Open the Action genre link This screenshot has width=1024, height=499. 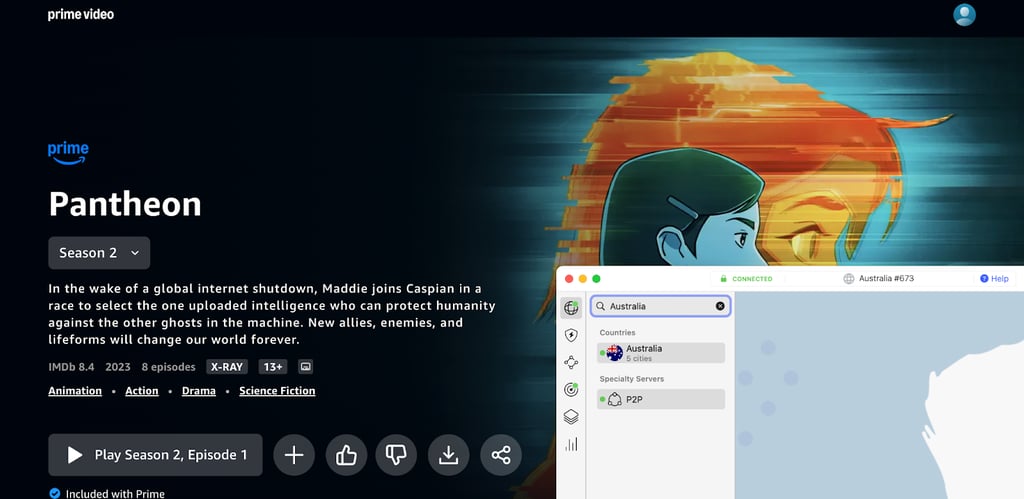[142, 391]
